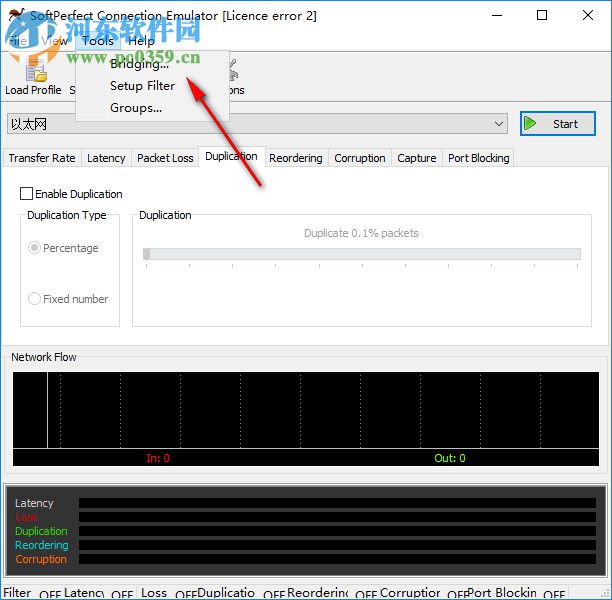The width and height of the screenshot is (612, 600).
Task: Click the green play icon on Start
Action: (x=530, y=123)
